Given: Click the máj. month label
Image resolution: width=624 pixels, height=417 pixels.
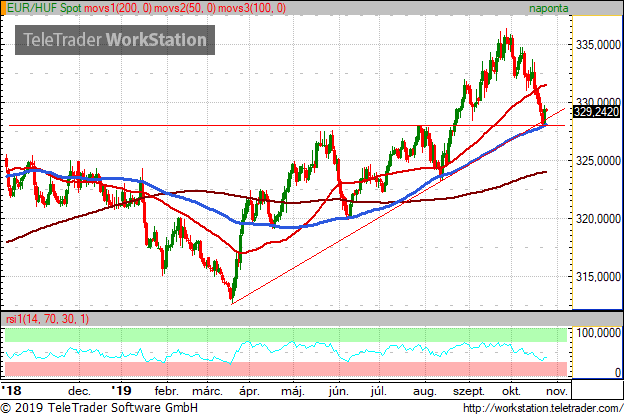Looking at the screenshot, I should click(293, 392).
